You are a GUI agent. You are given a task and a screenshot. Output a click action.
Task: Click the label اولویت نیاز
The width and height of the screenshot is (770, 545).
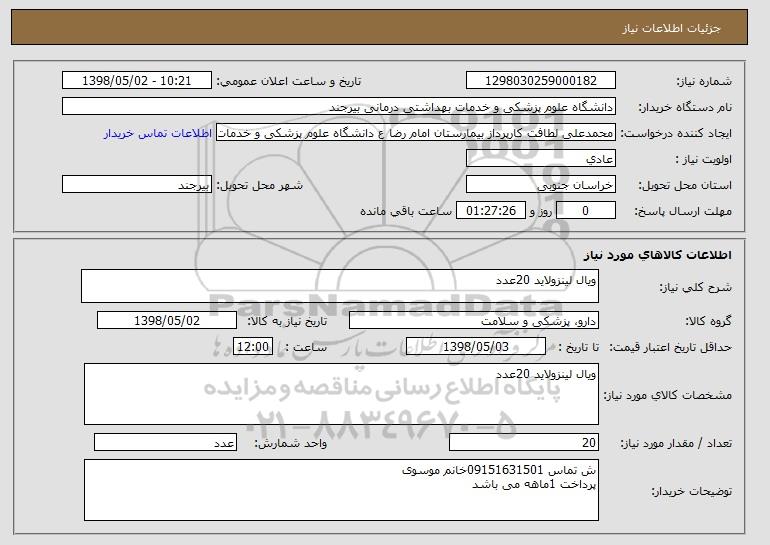pyautogui.click(x=704, y=159)
